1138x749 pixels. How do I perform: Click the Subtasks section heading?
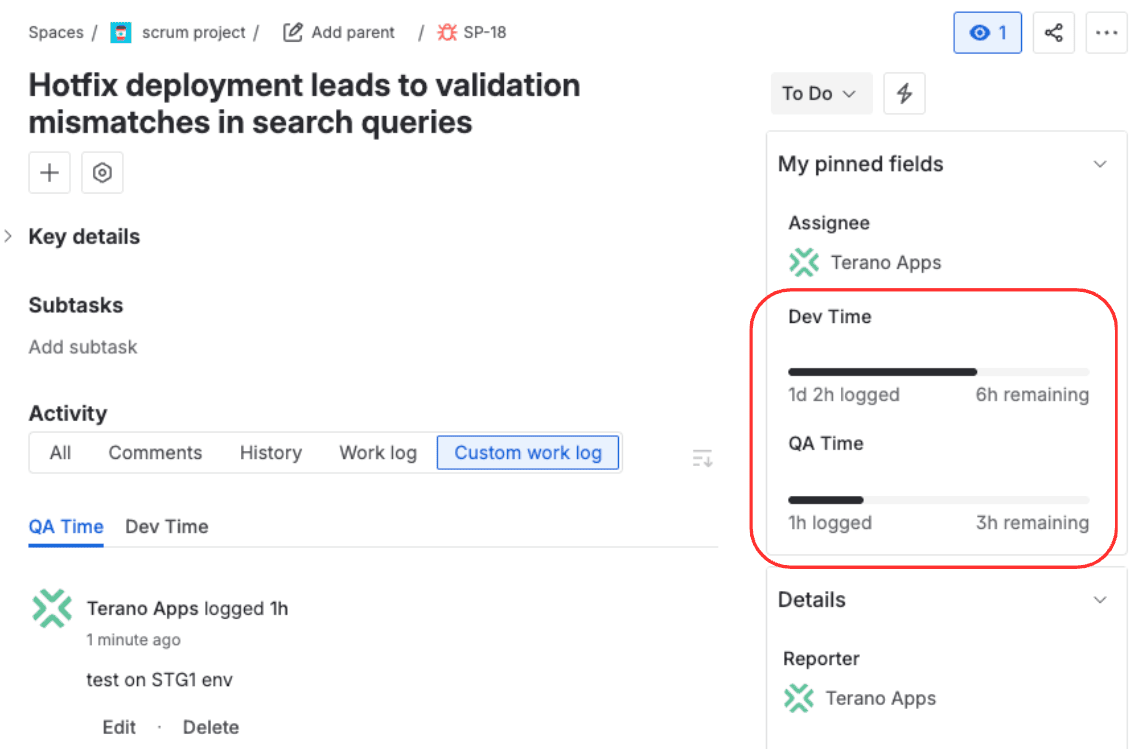[x=75, y=306]
